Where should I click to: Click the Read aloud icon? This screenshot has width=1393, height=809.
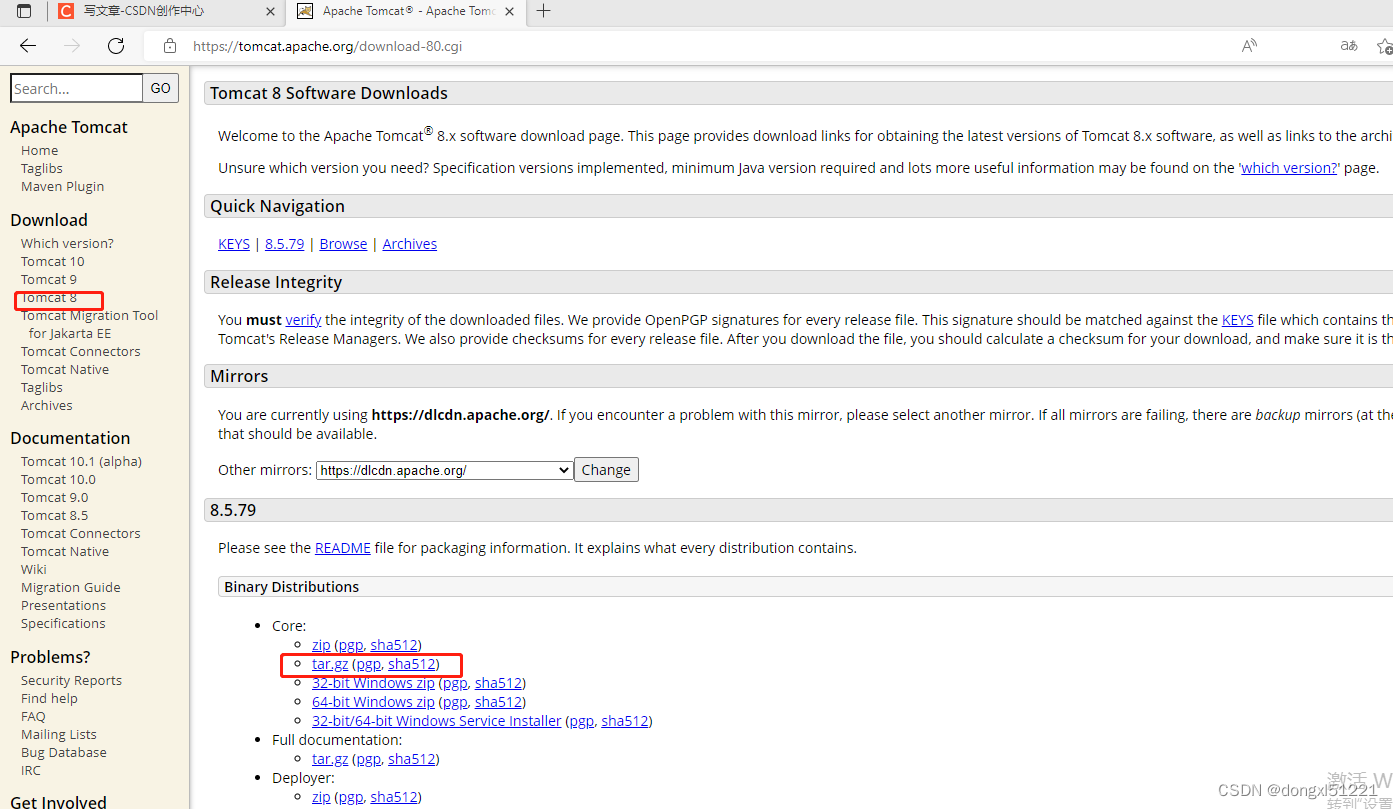click(1249, 46)
